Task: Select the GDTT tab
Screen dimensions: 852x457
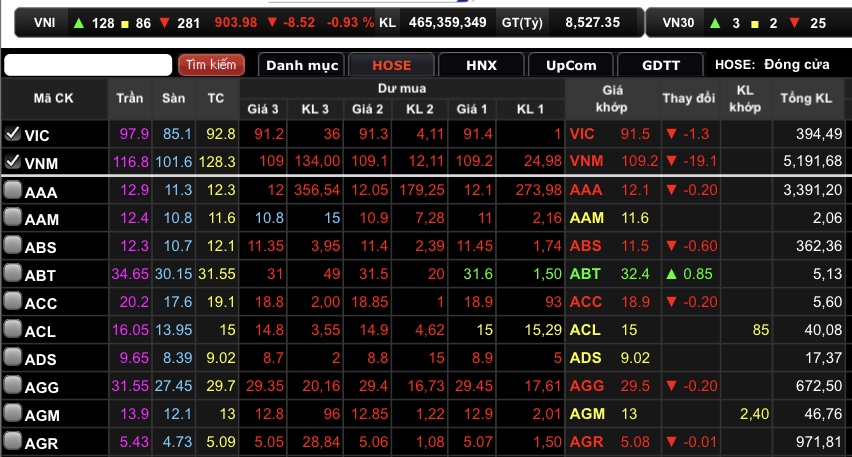Action: pos(661,65)
